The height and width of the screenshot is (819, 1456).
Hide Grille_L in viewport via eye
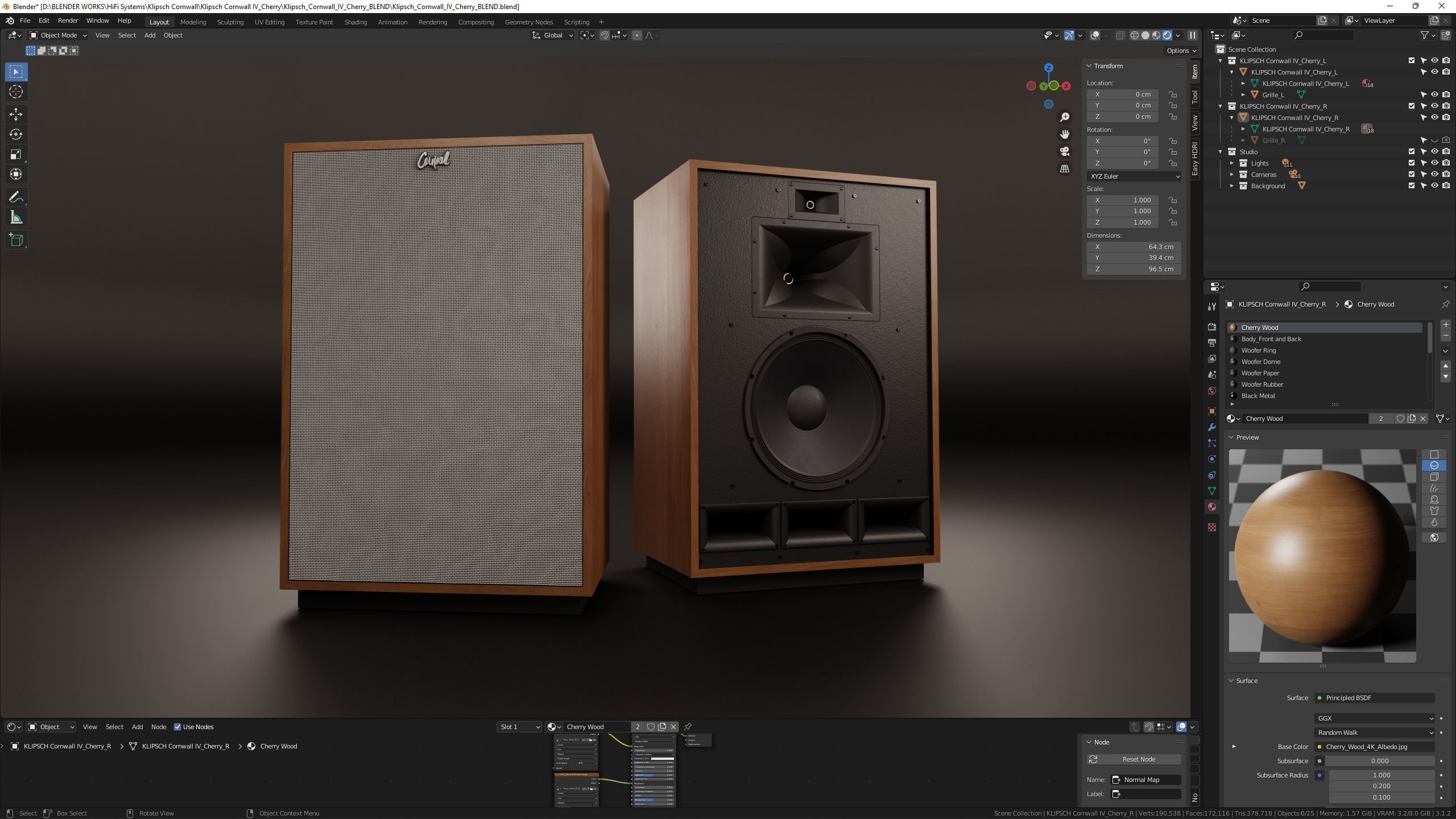[x=1434, y=94]
